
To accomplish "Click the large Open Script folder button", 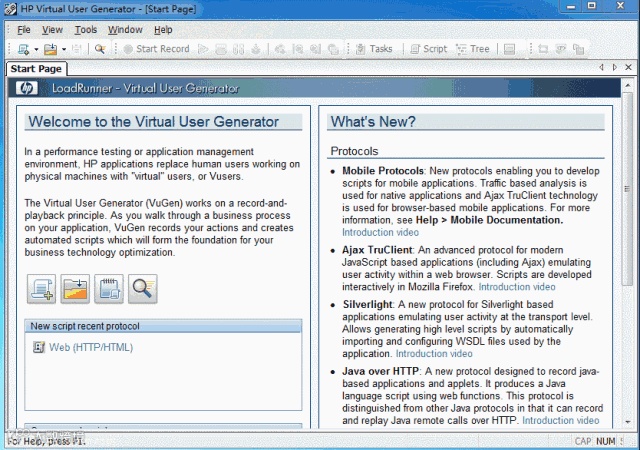I will 75,289.
